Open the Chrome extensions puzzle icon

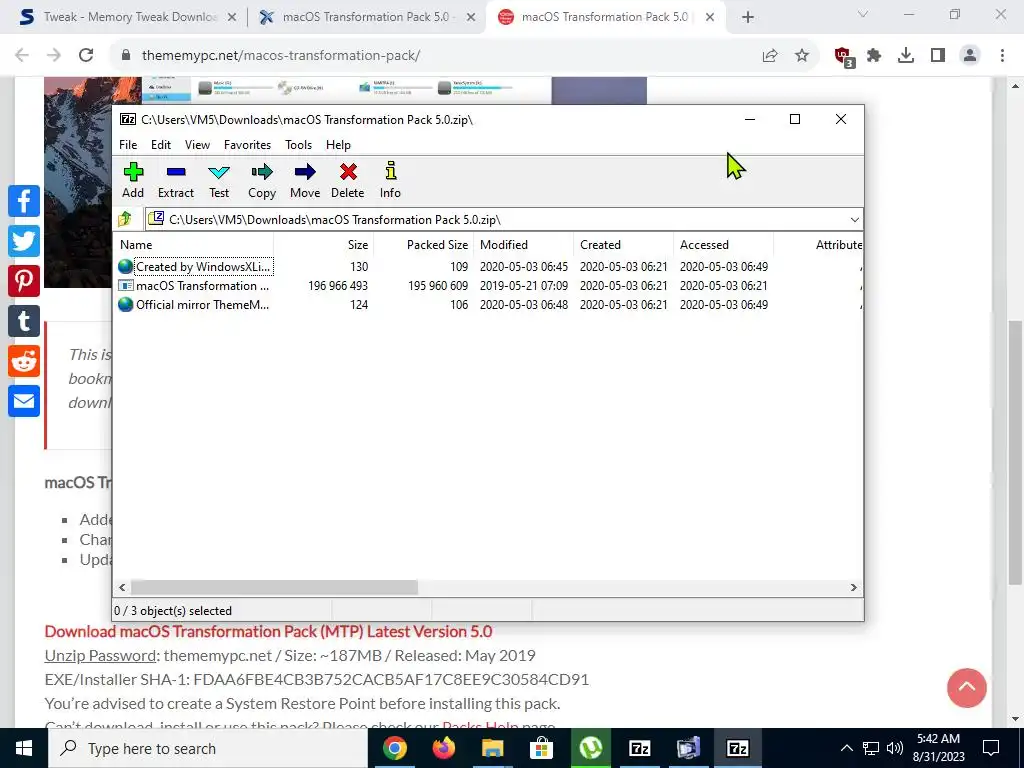(874, 56)
